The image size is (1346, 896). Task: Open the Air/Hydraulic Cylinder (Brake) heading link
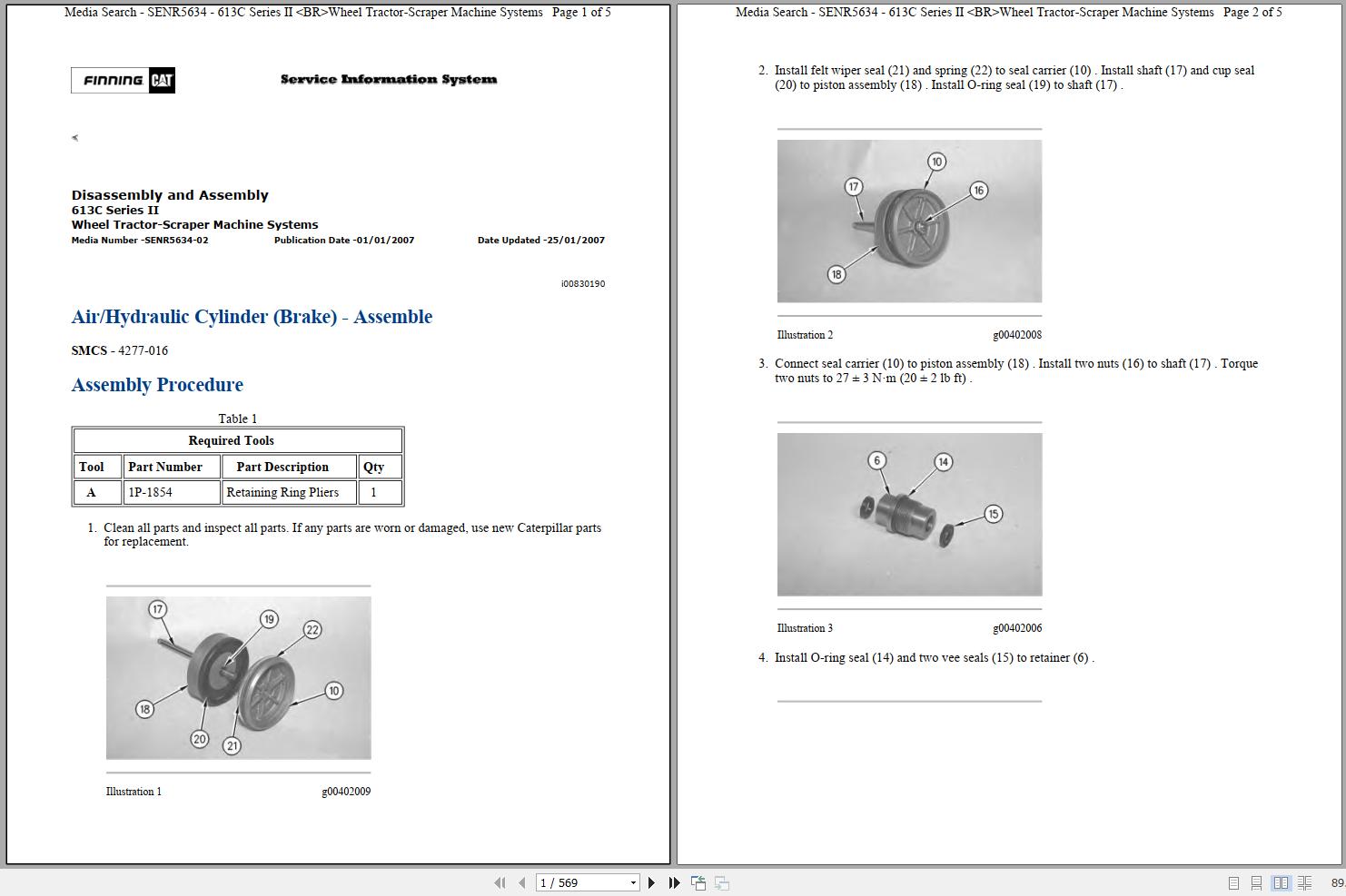[x=252, y=317]
